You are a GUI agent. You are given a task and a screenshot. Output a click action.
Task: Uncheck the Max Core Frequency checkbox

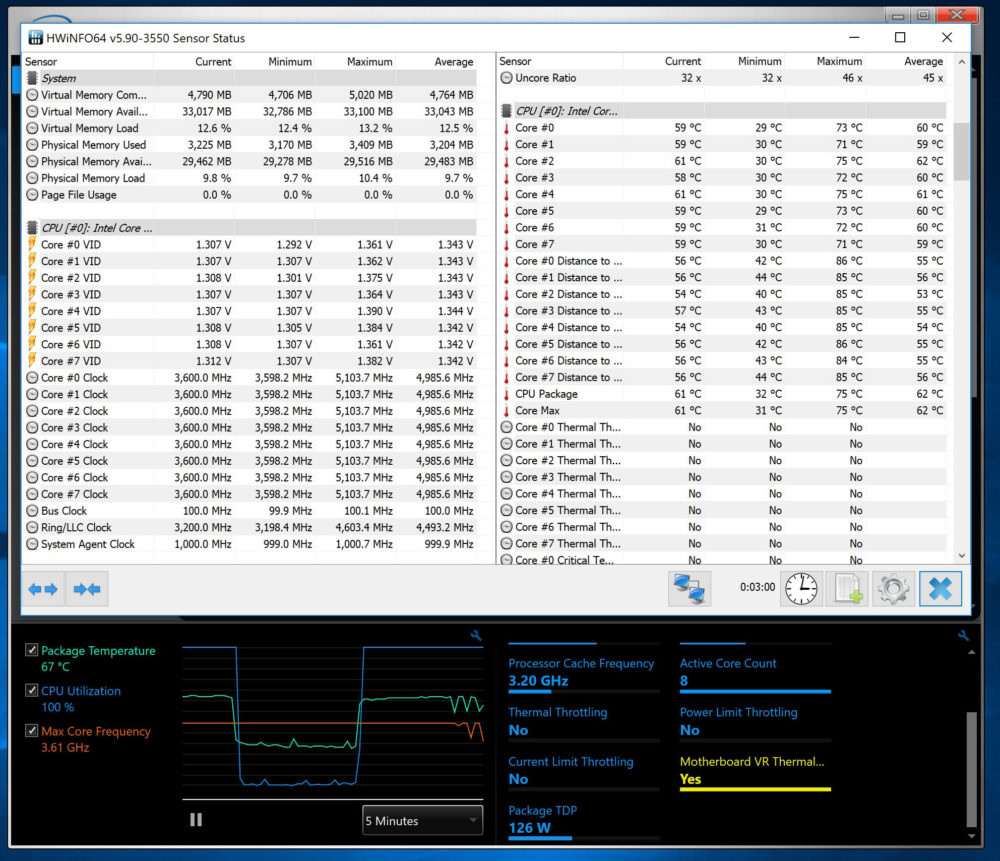tap(31, 730)
